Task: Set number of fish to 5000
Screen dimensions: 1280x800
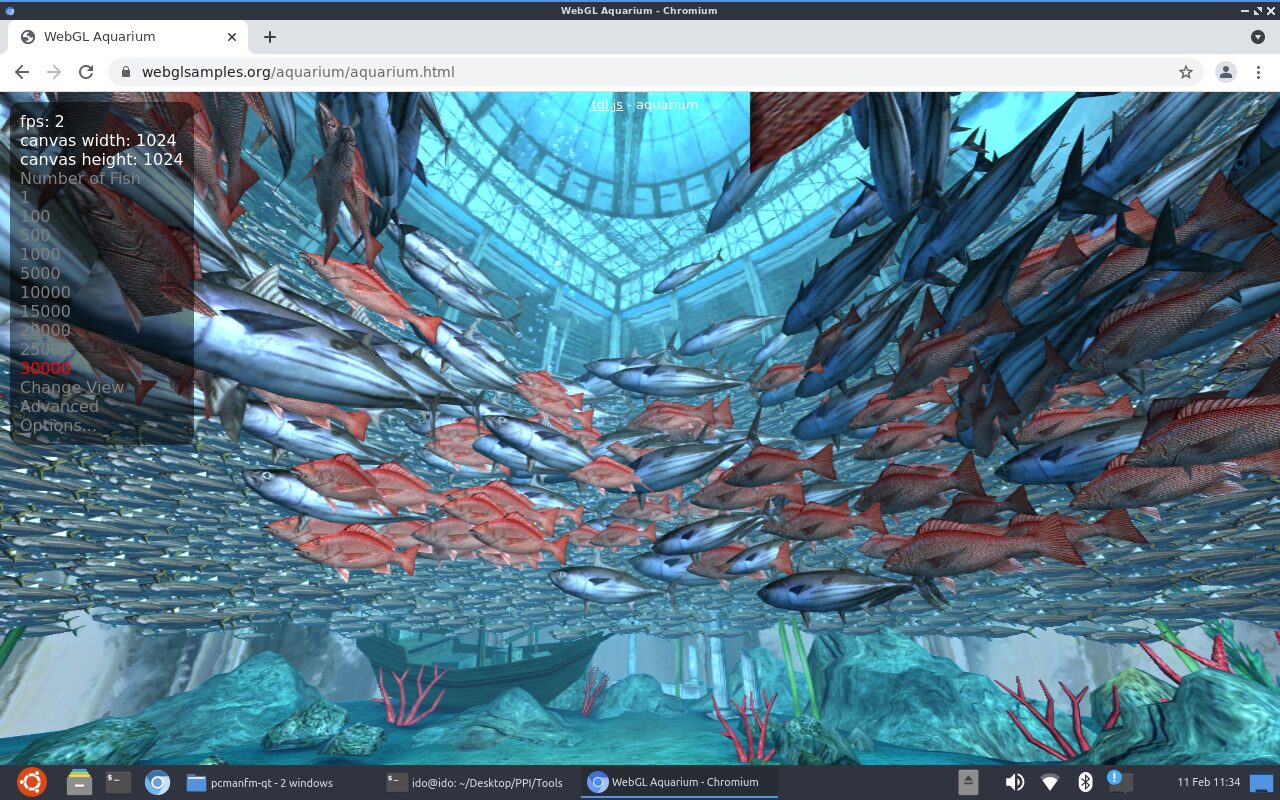Action: coord(40,273)
